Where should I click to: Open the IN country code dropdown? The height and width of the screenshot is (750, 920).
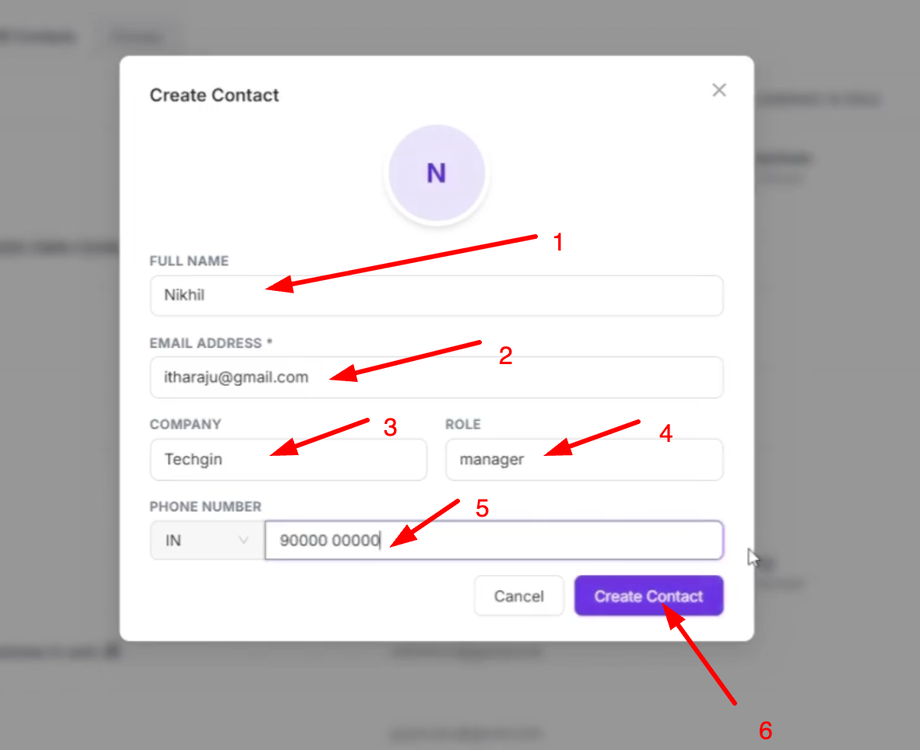tap(205, 540)
